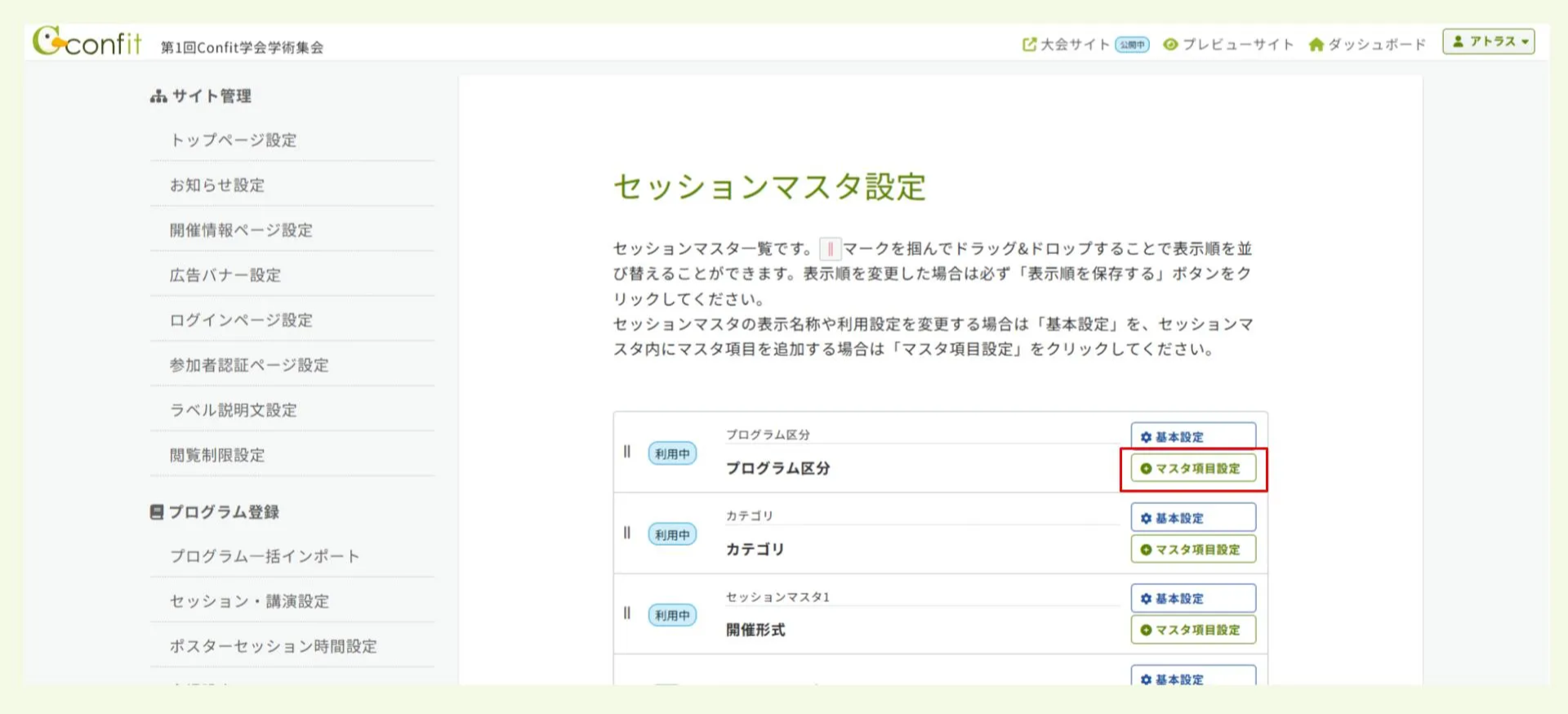Click the 第1回Confit学会学術集会 conference name
Image resolution: width=1568 pixels, height=714 pixels.
click(x=242, y=47)
